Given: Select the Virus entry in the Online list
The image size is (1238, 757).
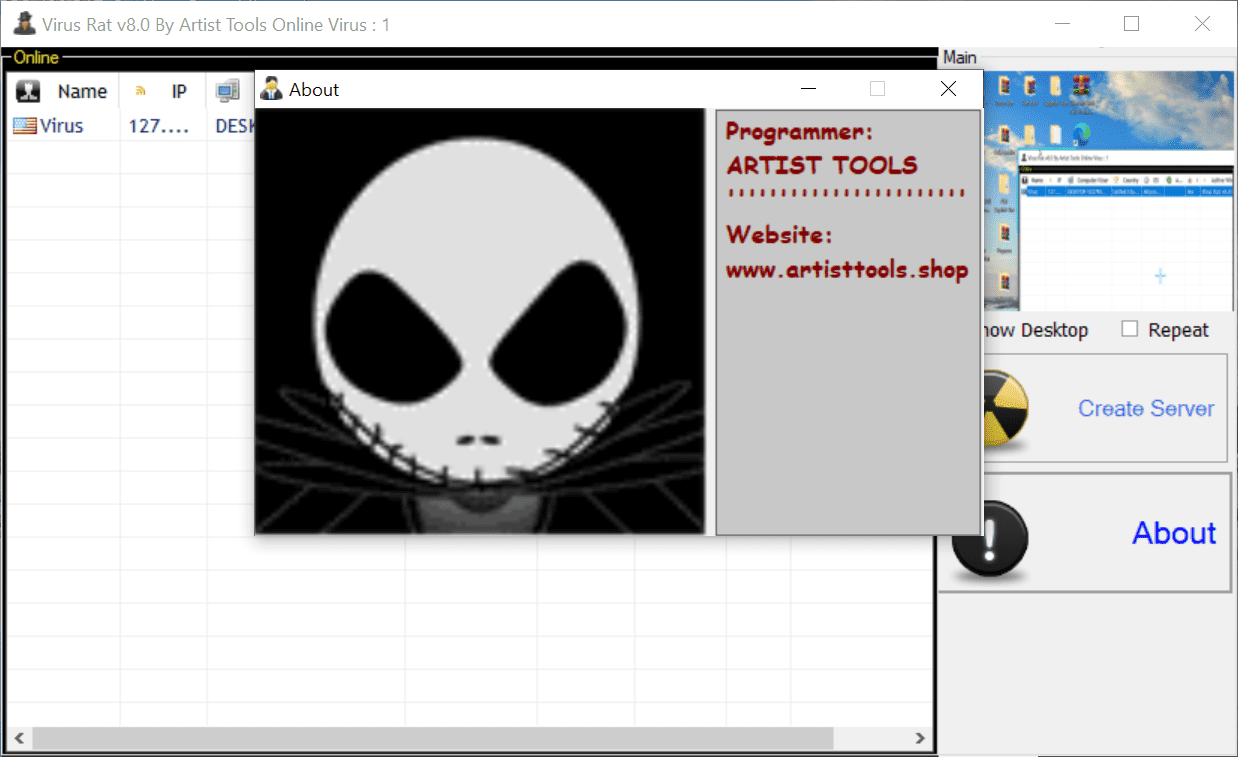Looking at the screenshot, I should (61, 126).
